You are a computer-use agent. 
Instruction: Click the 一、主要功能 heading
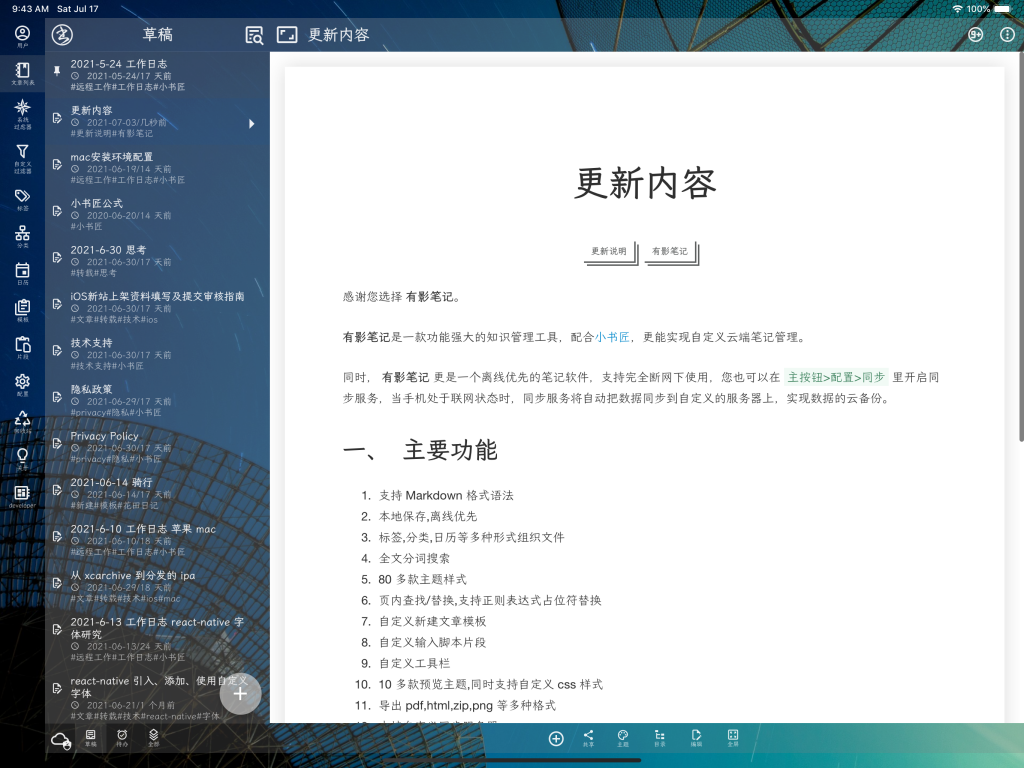pyautogui.click(x=420, y=450)
